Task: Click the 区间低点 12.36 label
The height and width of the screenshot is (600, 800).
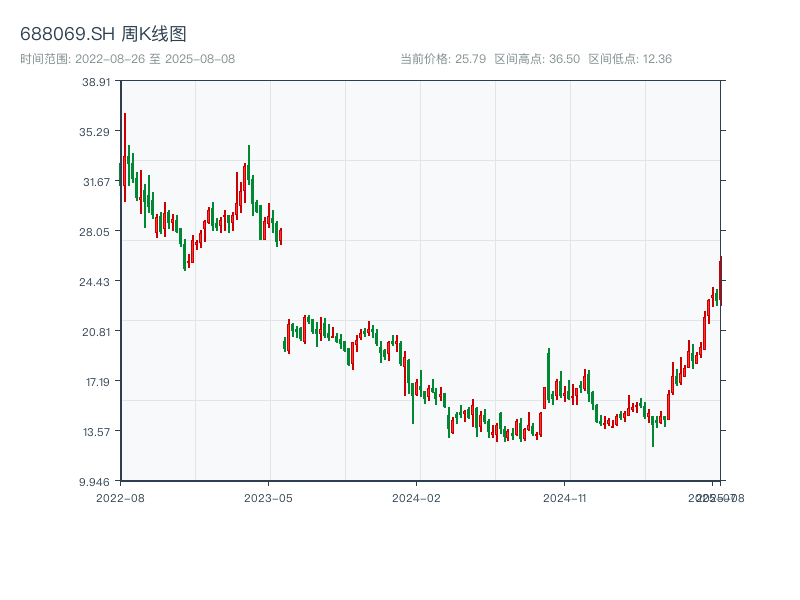Action: tap(630, 59)
